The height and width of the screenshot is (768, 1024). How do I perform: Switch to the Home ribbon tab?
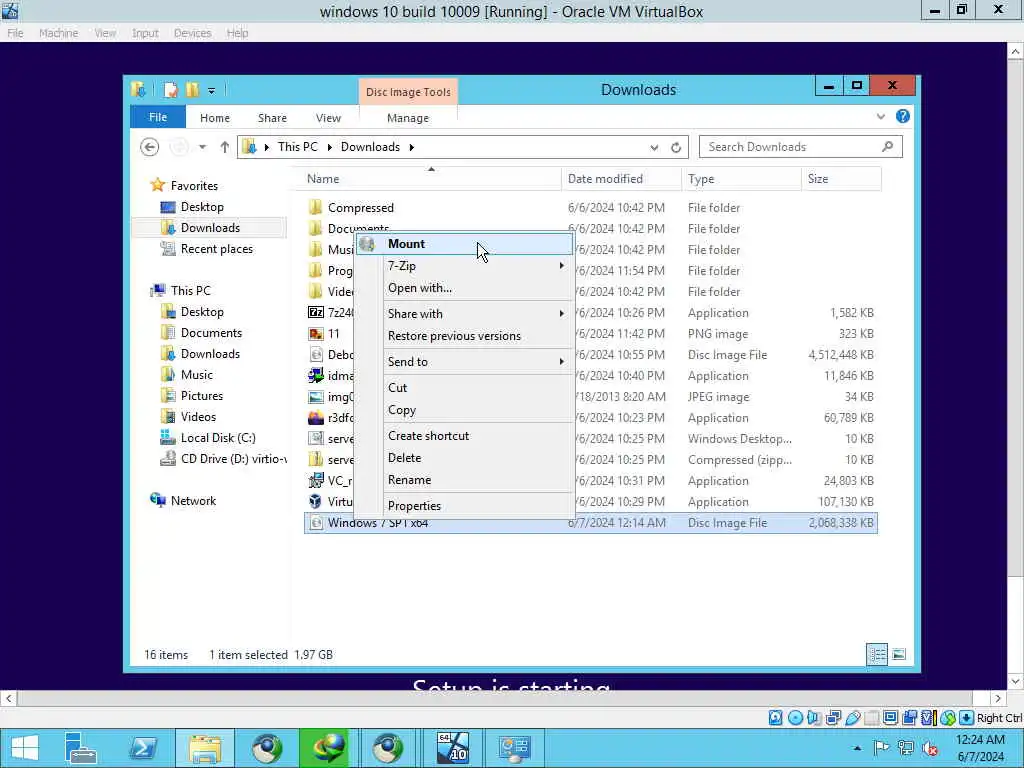pos(215,118)
